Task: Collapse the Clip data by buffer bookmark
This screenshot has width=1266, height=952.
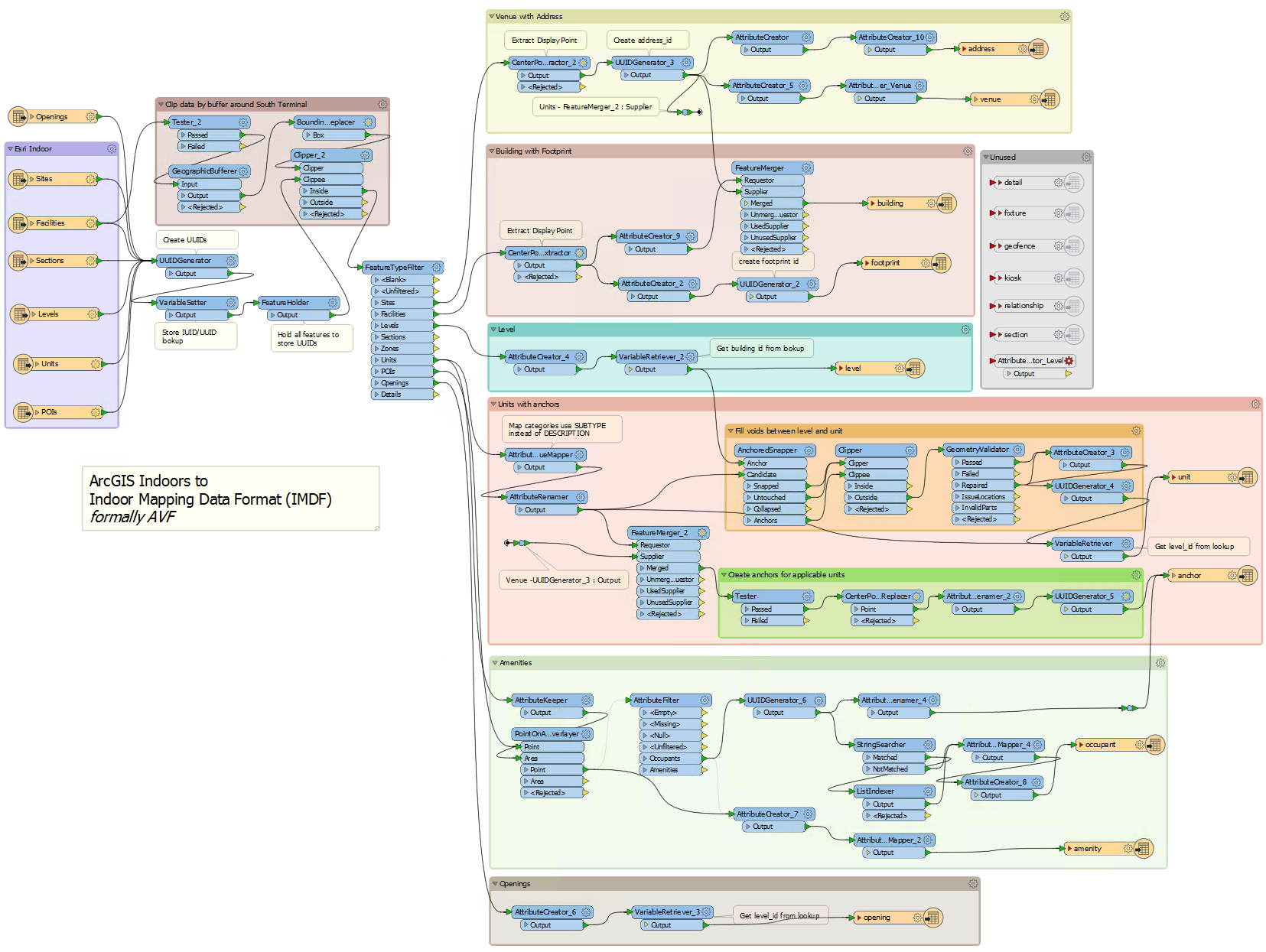Action: [x=161, y=104]
